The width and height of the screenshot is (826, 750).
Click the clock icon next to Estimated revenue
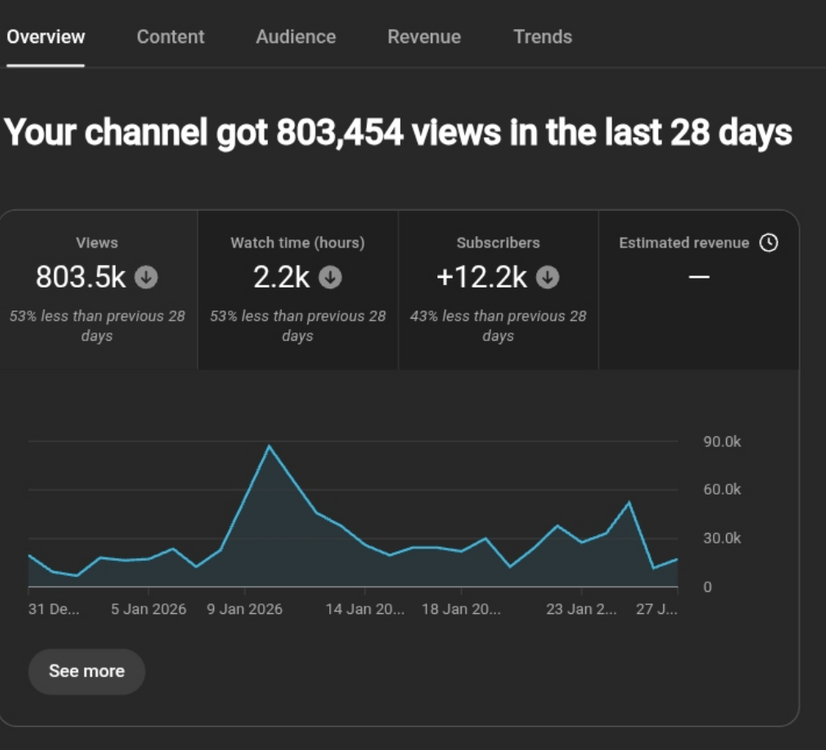768,242
